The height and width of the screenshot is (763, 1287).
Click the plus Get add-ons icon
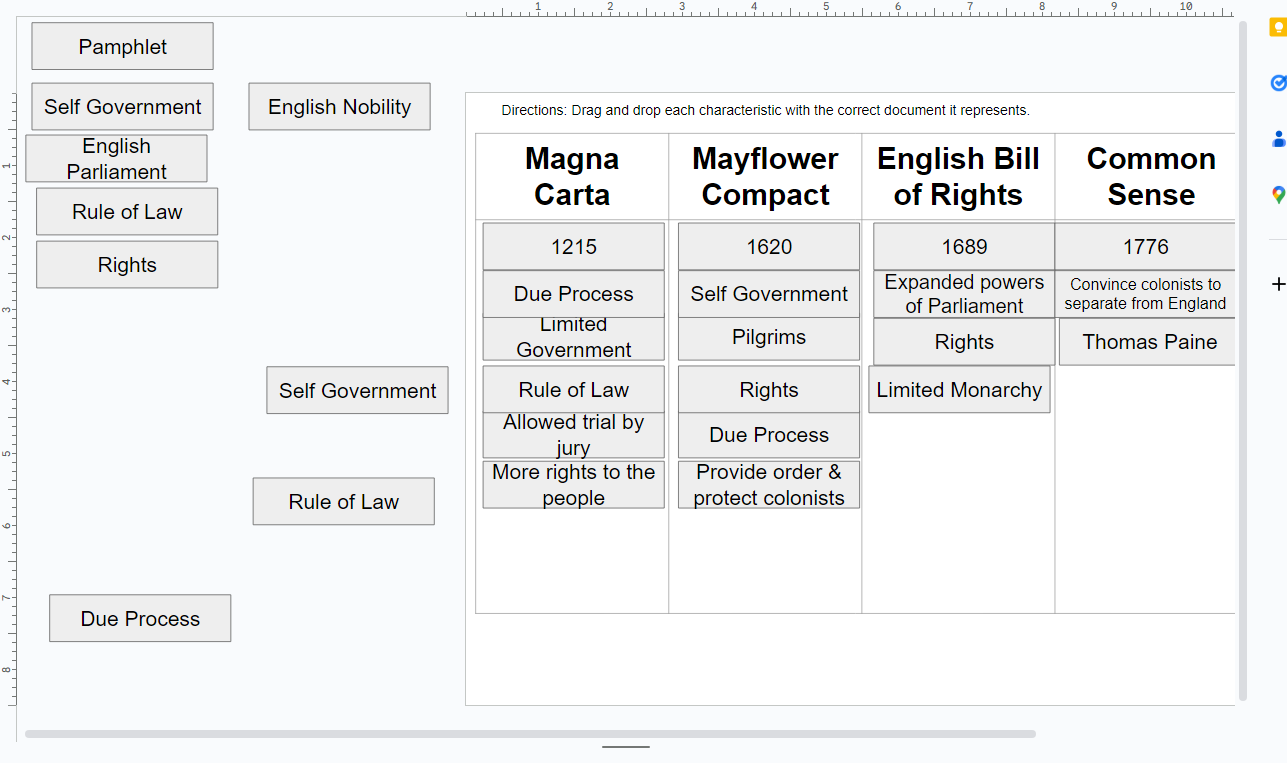(x=1277, y=285)
